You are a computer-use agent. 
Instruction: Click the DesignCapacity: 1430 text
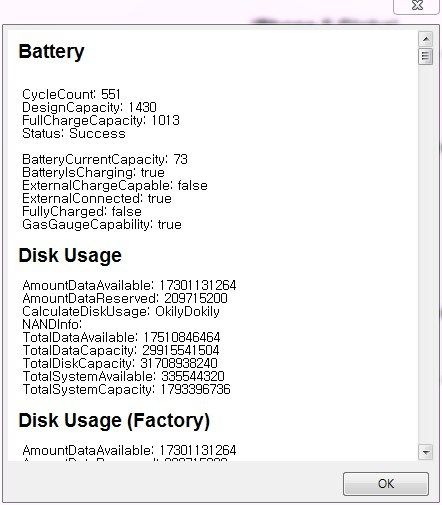(x=89, y=107)
